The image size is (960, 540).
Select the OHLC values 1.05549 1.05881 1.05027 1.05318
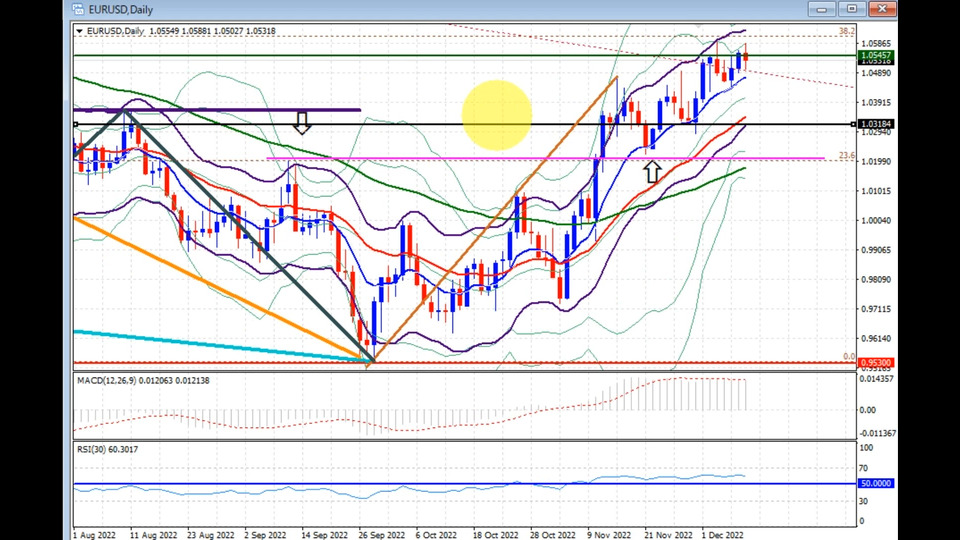(212, 31)
